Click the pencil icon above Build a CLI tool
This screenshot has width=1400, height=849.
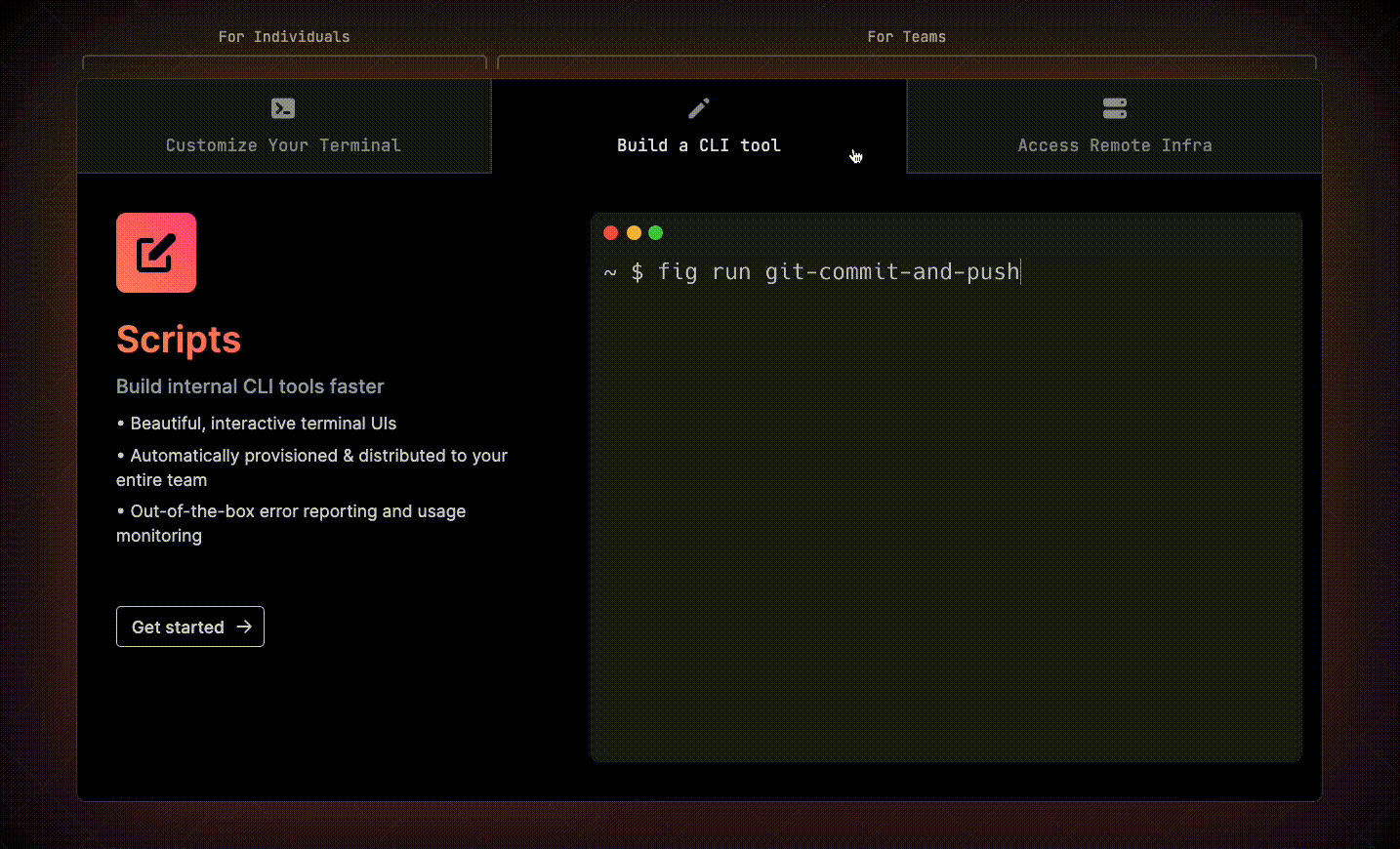click(x=699, y=107)
